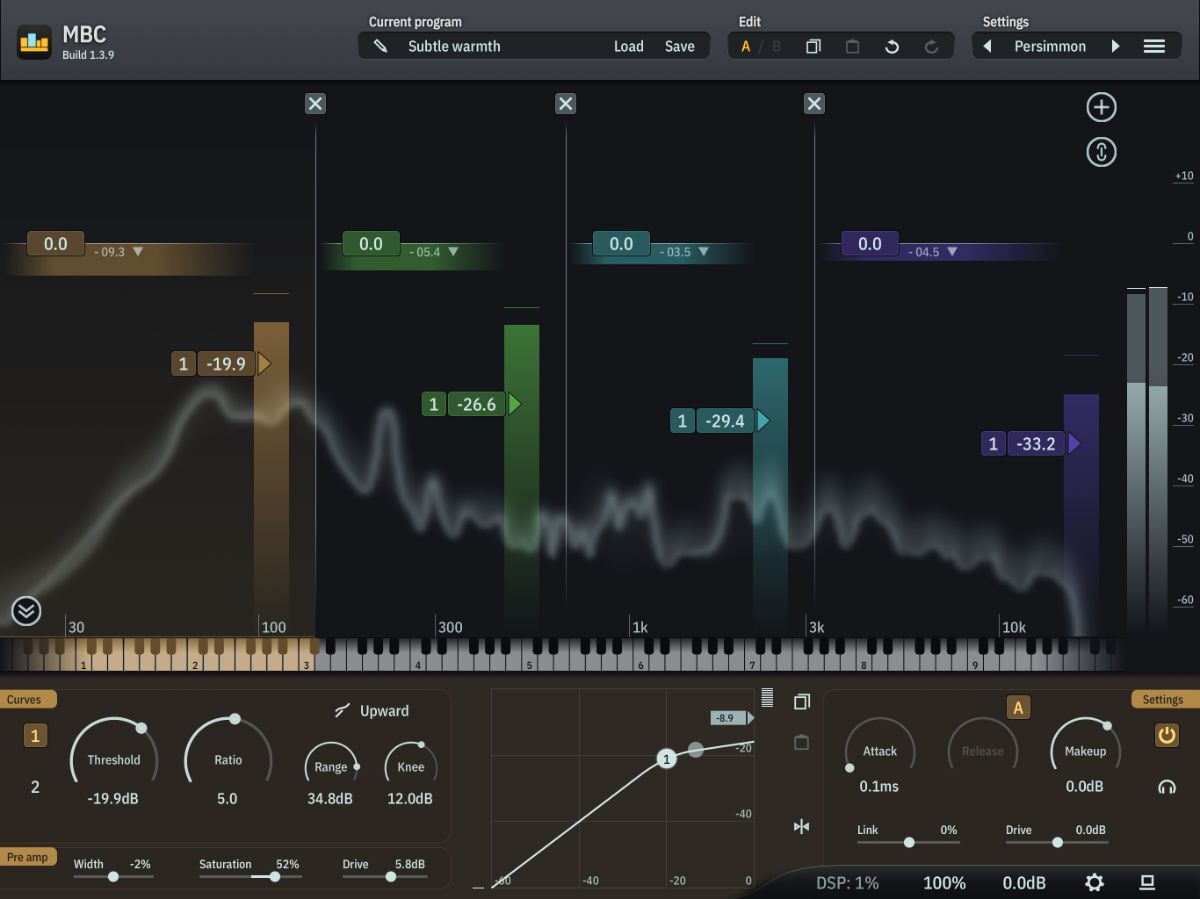Click the Load program button
The height and width of the screenshot is (899, 1200).
628,46
